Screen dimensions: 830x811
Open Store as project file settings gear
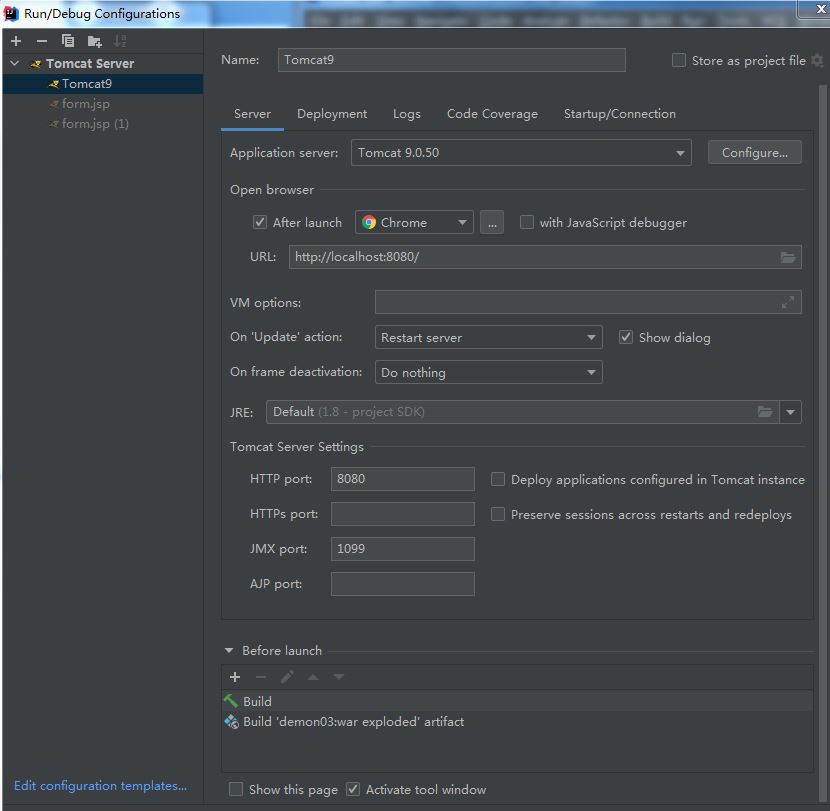818,60
